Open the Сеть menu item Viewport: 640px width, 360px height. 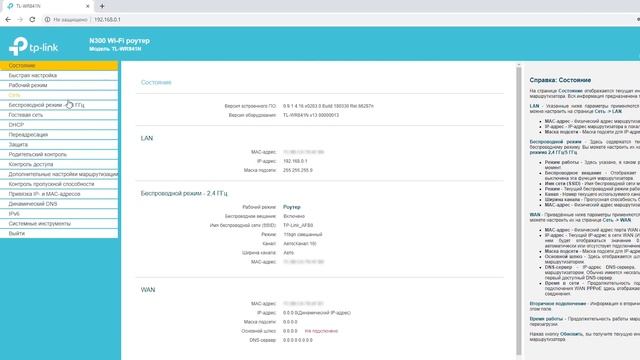tap(59, 95)
